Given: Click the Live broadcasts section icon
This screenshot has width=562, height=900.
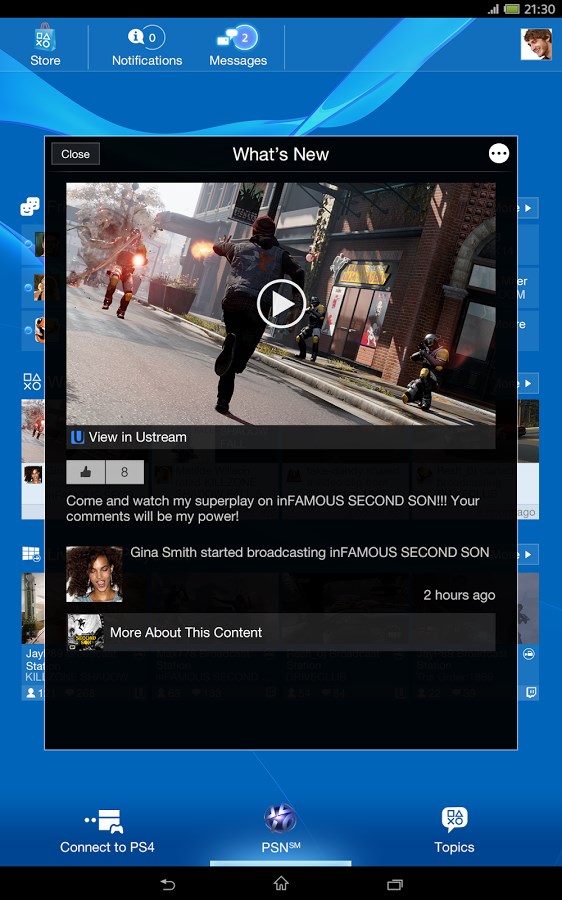Looking at the screenshot, I should (31, 554).
